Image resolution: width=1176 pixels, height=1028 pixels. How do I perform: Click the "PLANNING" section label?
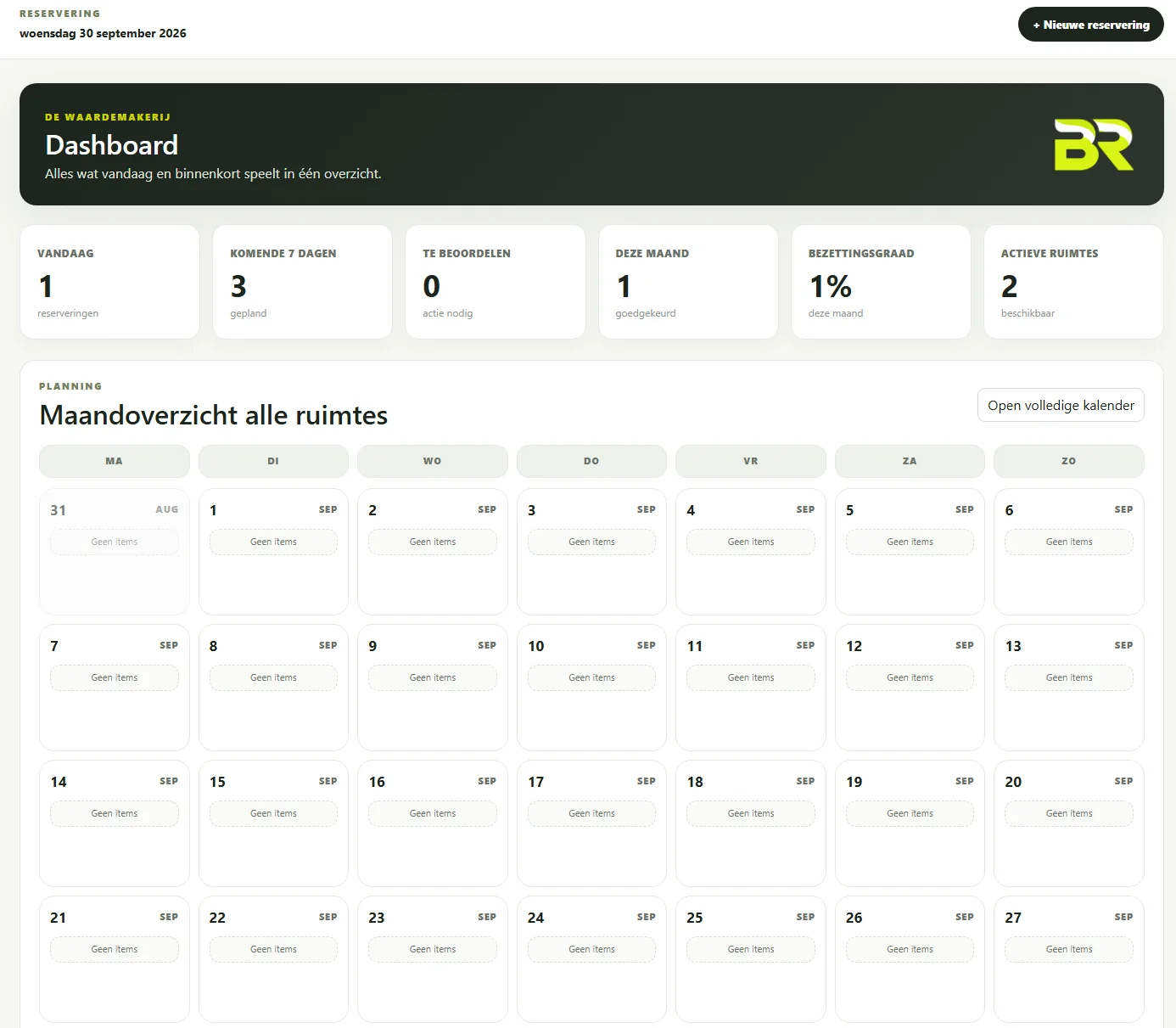(x=70, y=386)
